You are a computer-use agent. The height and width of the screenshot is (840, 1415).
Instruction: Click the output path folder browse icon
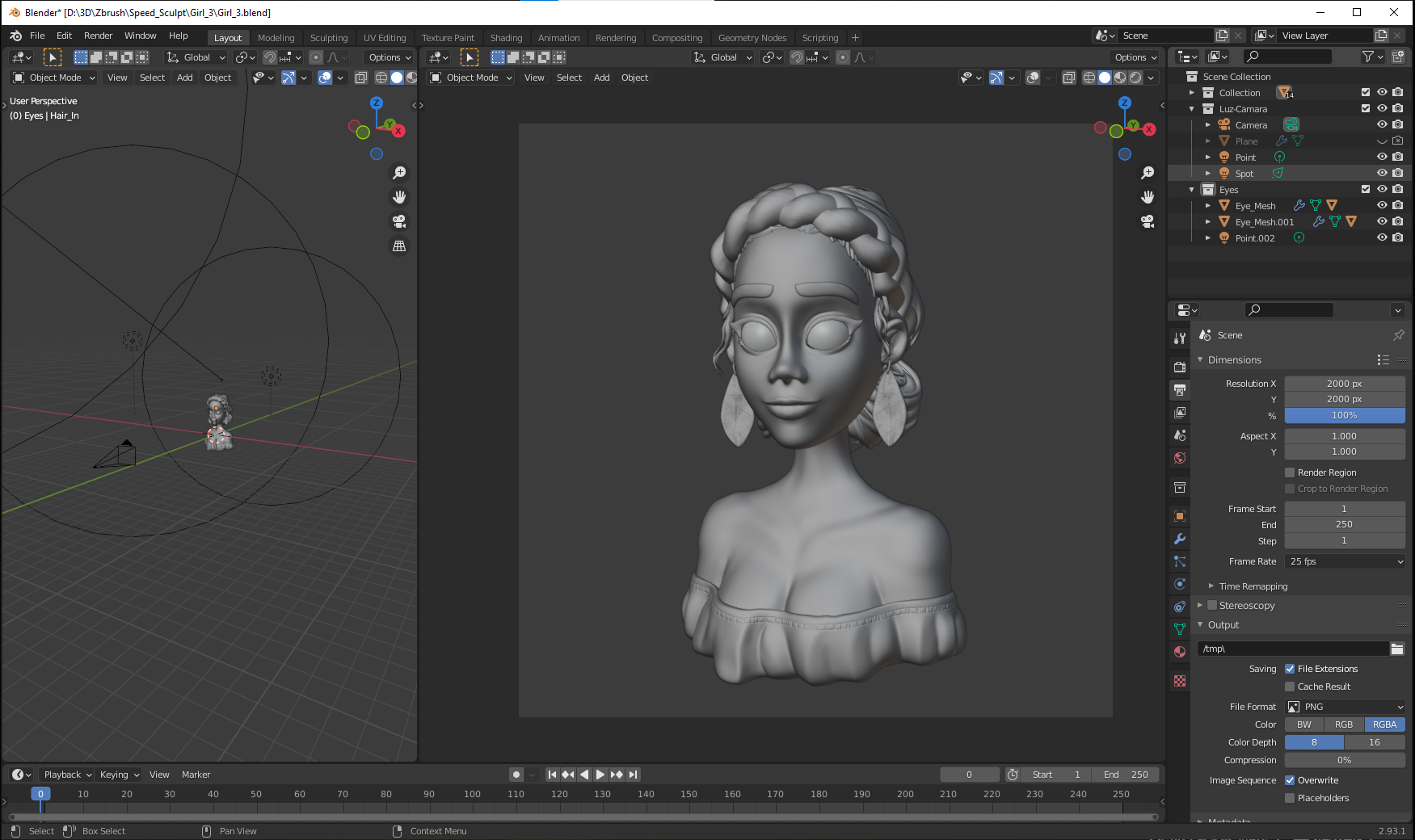(x=1397, y=649)
